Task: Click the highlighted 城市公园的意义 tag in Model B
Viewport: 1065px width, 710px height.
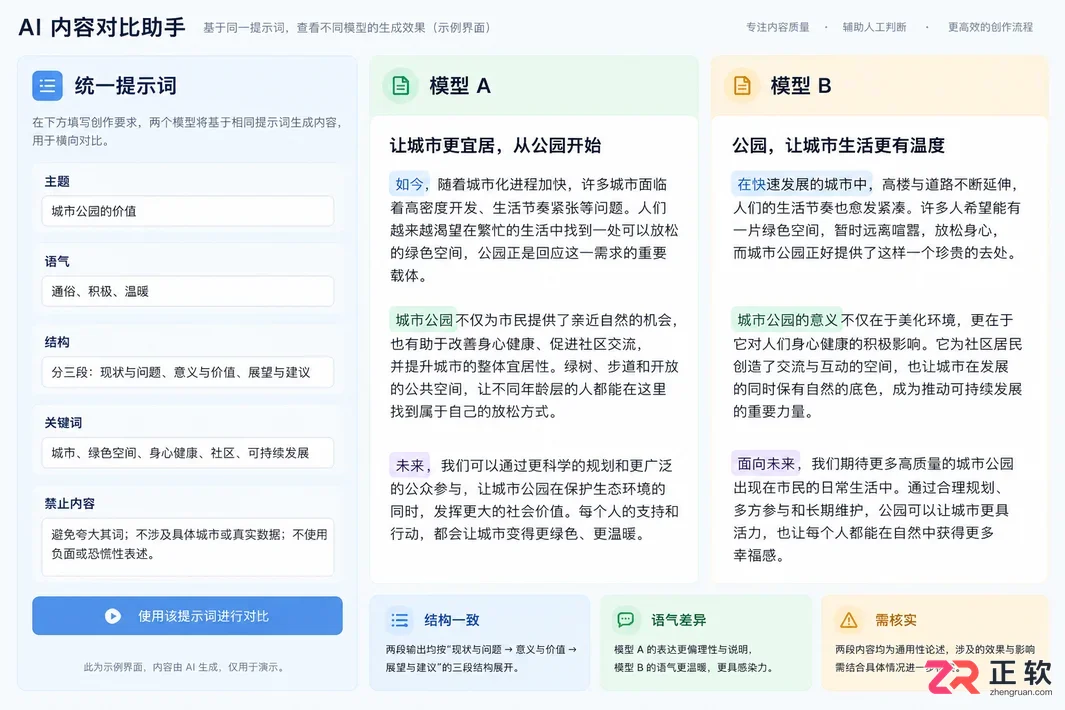Action: tap(787, 320)
